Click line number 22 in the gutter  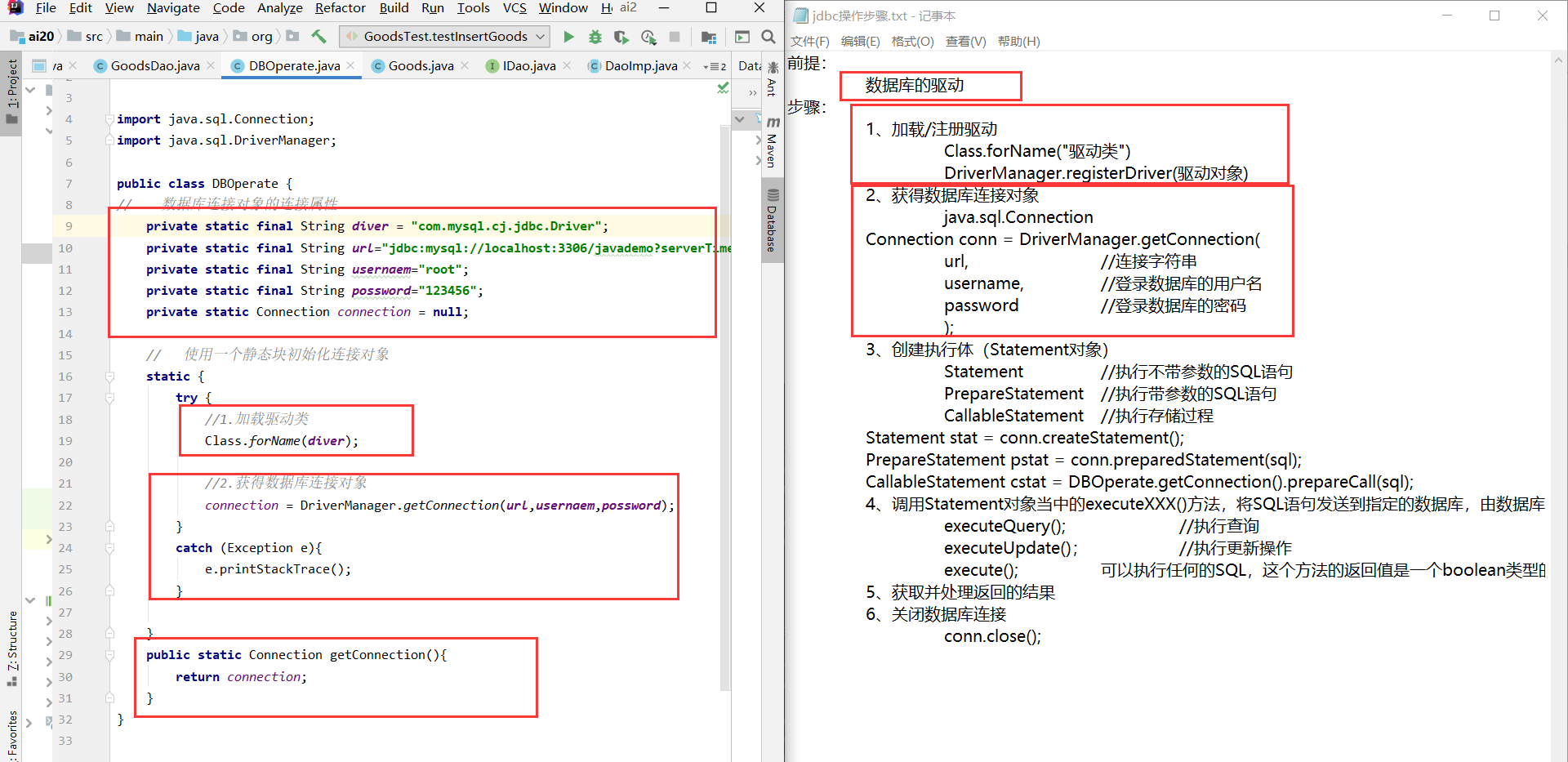[x=65, y=506]
